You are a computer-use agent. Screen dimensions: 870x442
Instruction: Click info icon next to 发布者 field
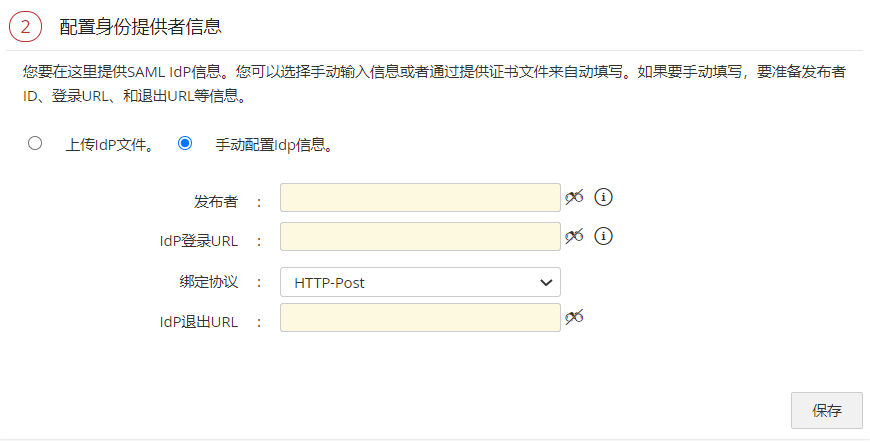603,197
